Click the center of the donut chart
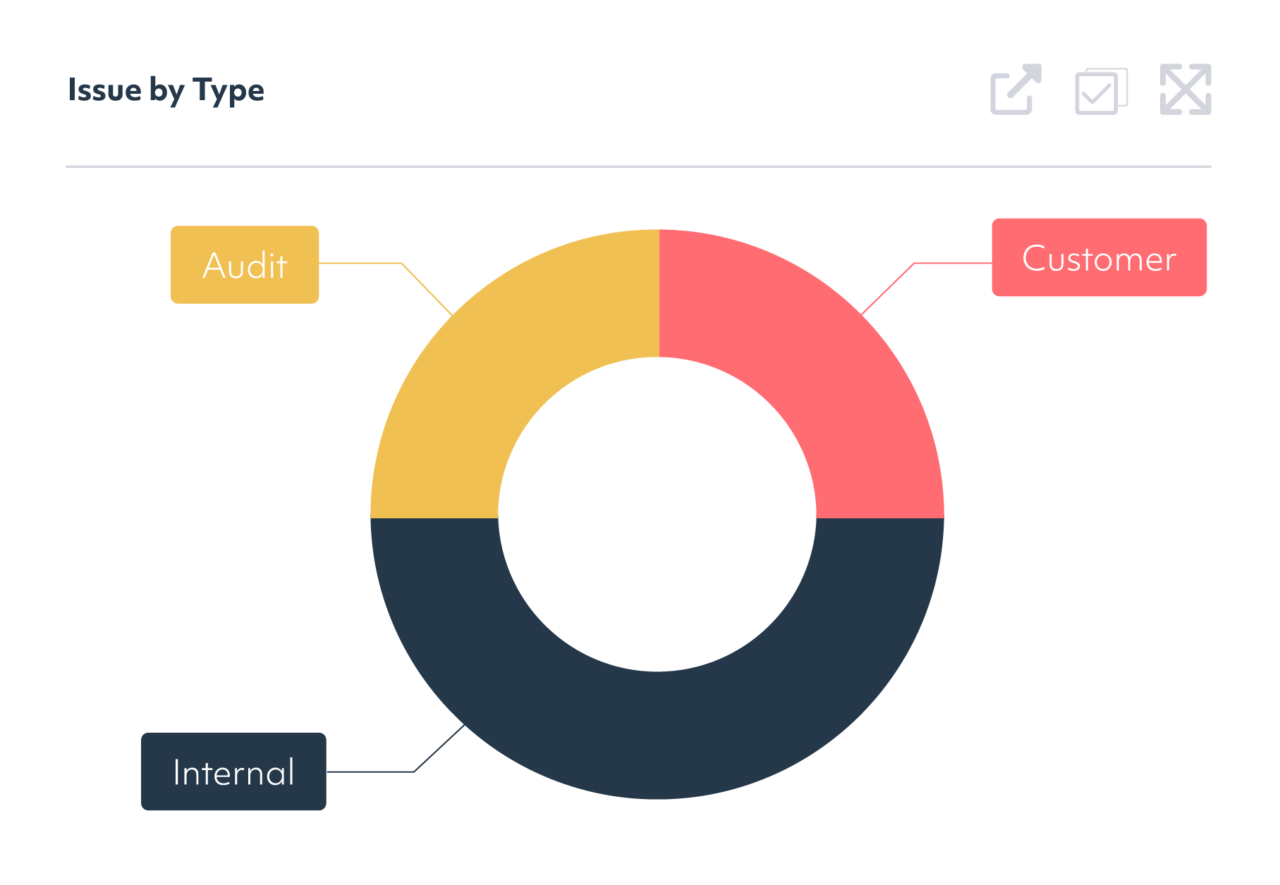This screenshot has width=1280, height=885. click(658, 517)
